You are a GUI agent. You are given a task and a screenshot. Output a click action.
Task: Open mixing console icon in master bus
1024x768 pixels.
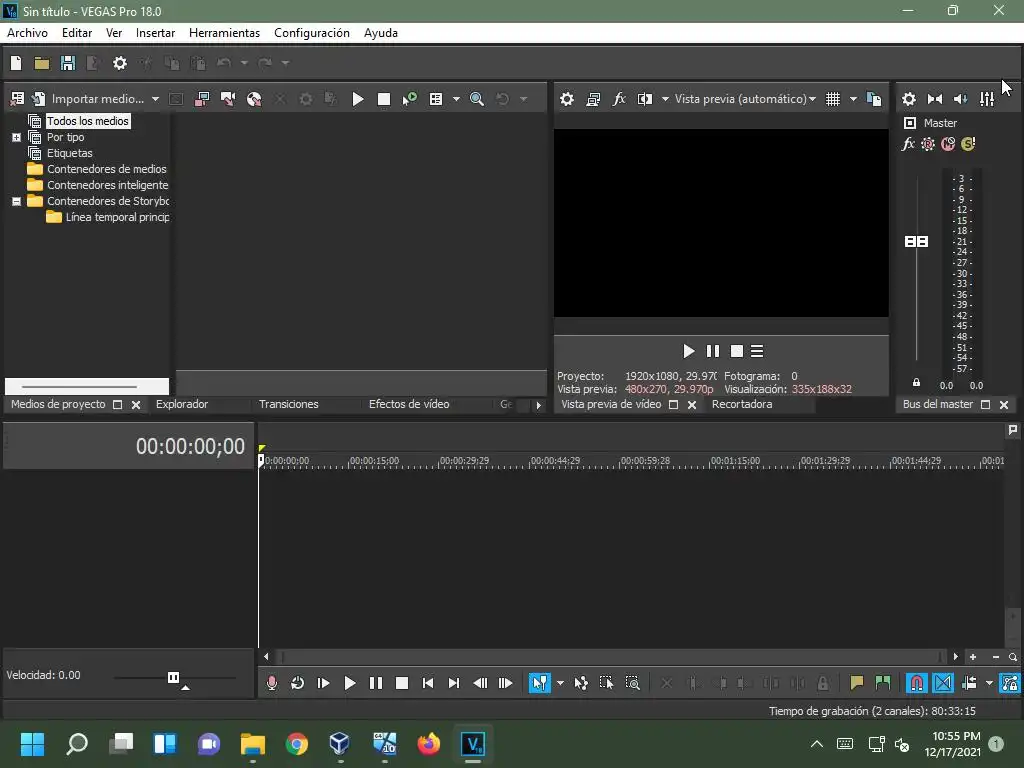point(987,99)
